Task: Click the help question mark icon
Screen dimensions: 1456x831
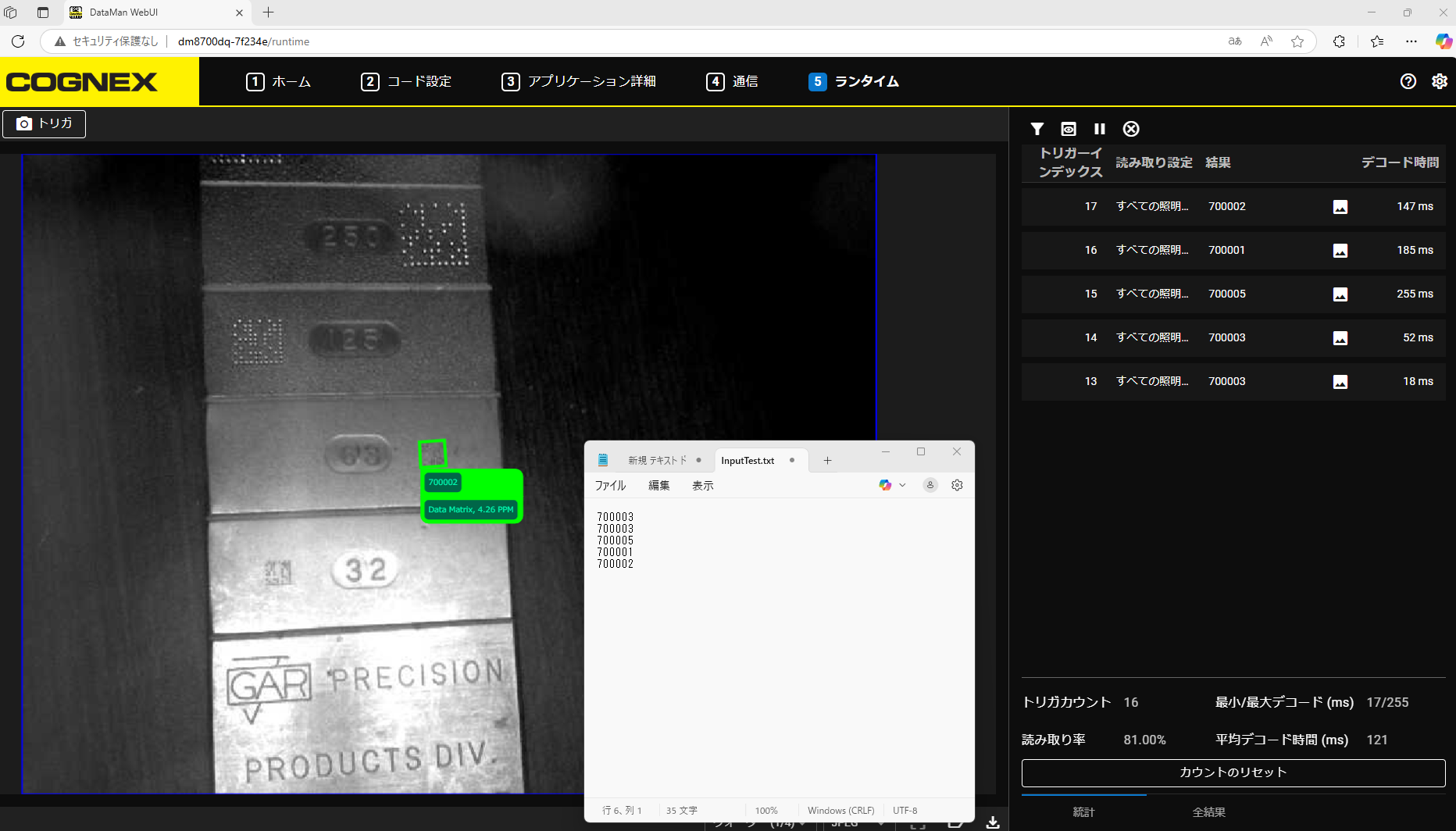Action: point(1408,81)
